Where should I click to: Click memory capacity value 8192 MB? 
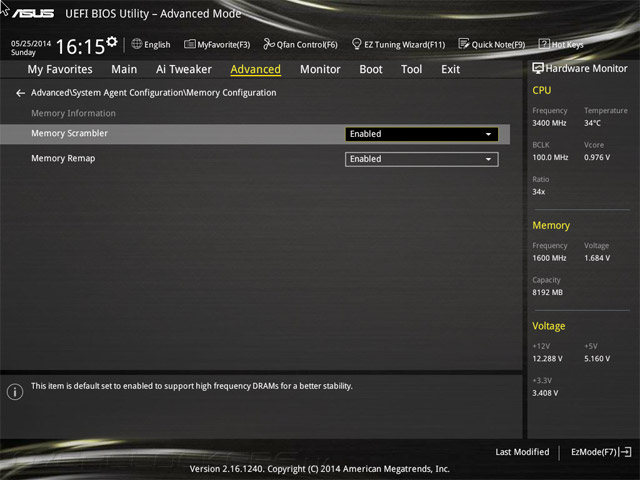(547, 292)
